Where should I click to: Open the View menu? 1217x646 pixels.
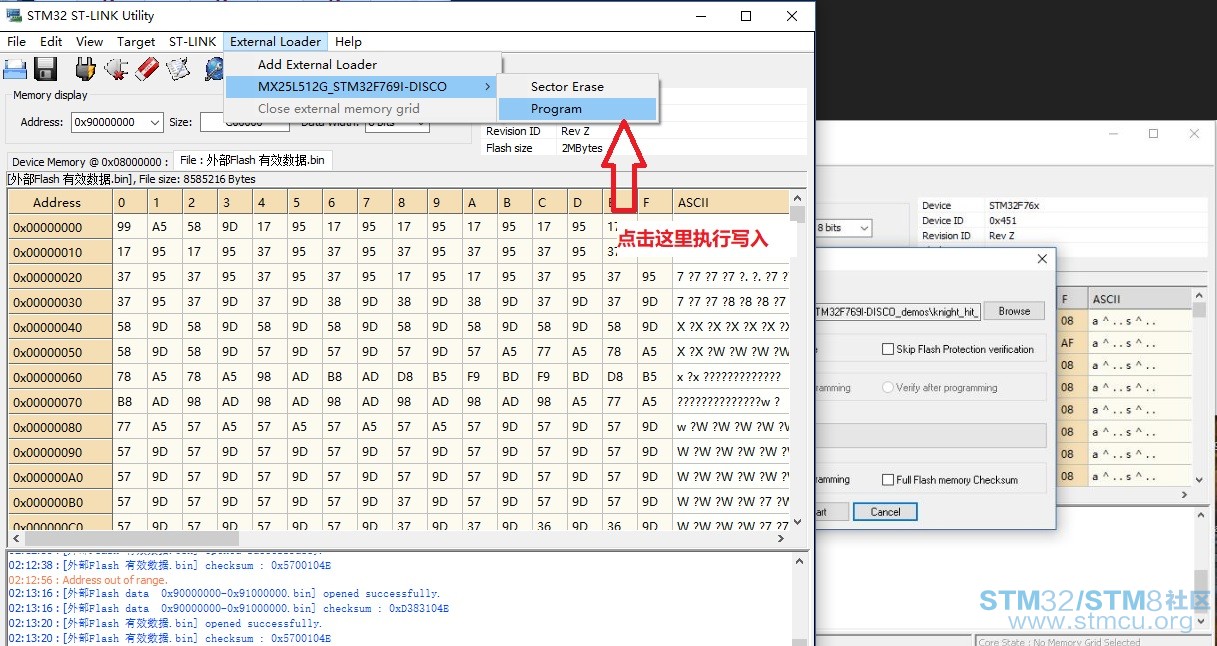89,42
